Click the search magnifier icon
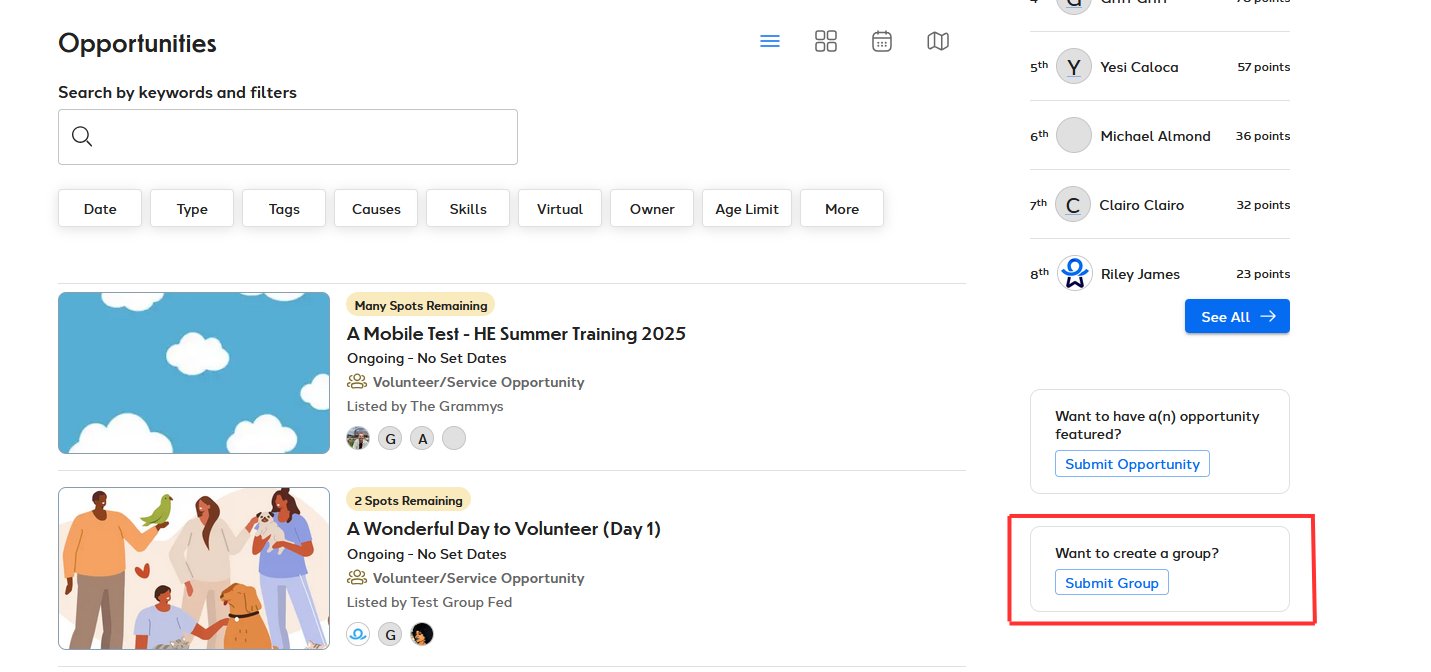Image resolution: width=1431 pixels, height=672 pixels. 82,137
